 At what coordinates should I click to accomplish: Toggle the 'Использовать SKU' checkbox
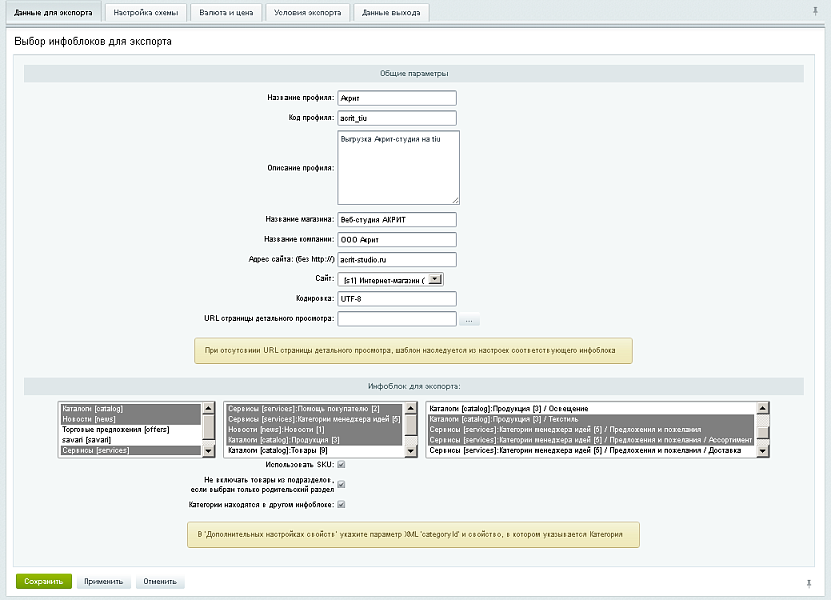342,465
